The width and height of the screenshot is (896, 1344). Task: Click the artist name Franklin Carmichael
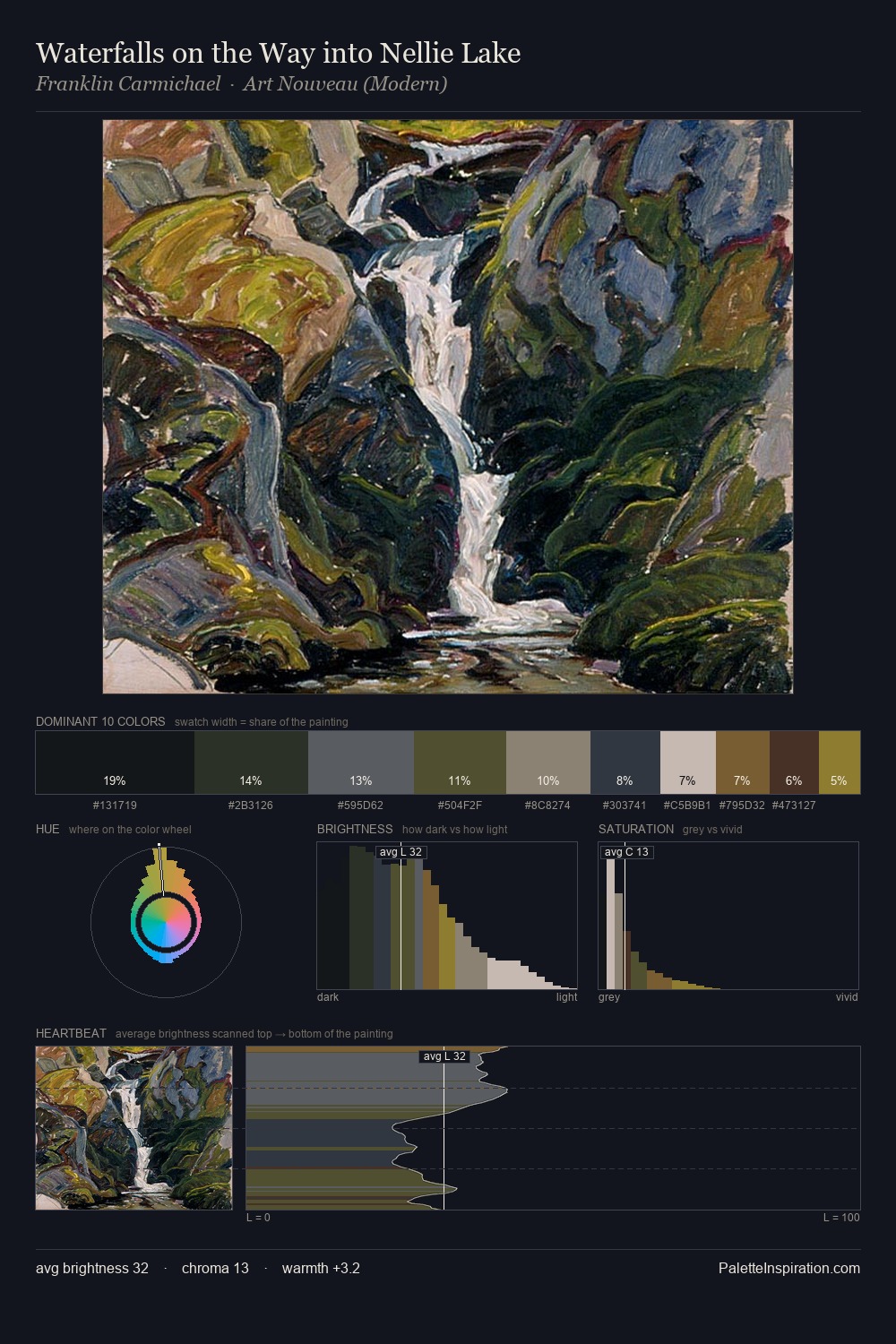click(128, 84)
